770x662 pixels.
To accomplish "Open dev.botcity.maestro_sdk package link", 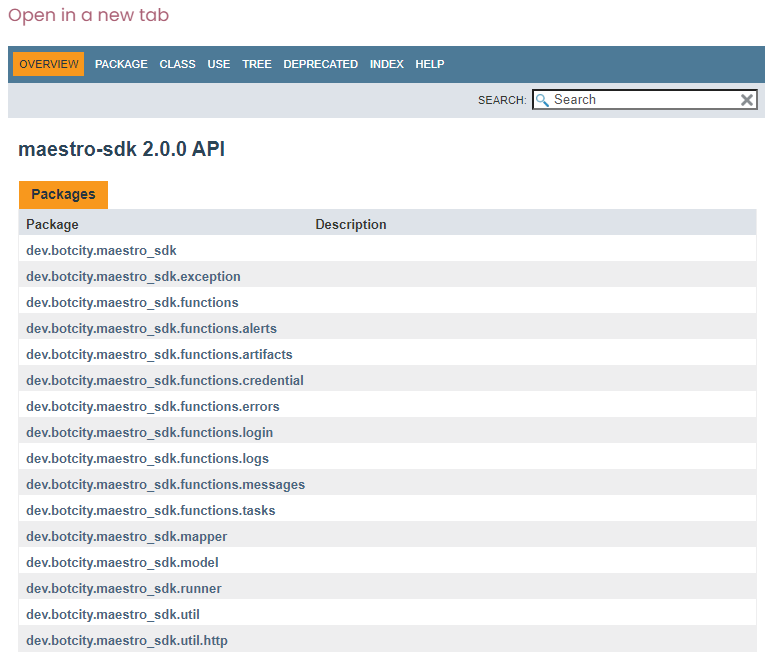I will point(101,250).
